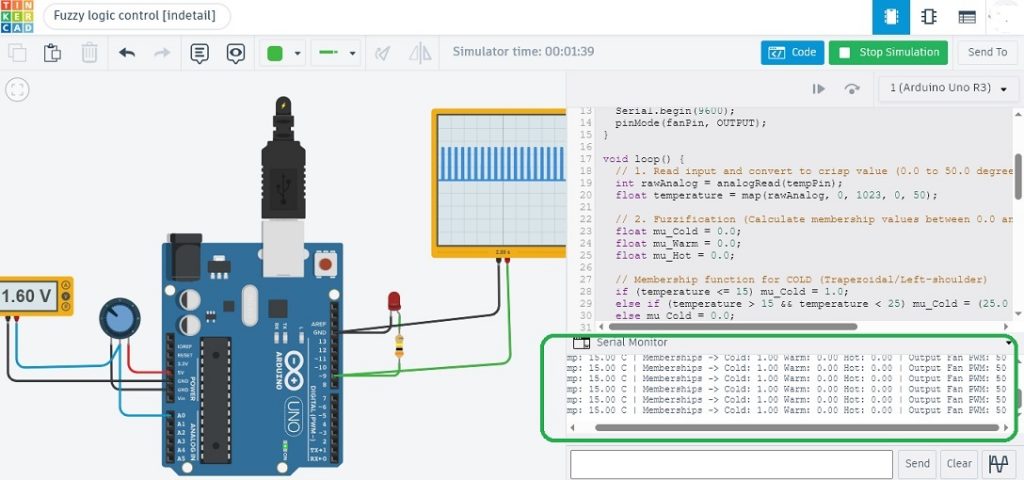The width and height of the screenshot is (1024, 480).
Task: Focus the serial input text field
Action: tap(731, 464)
